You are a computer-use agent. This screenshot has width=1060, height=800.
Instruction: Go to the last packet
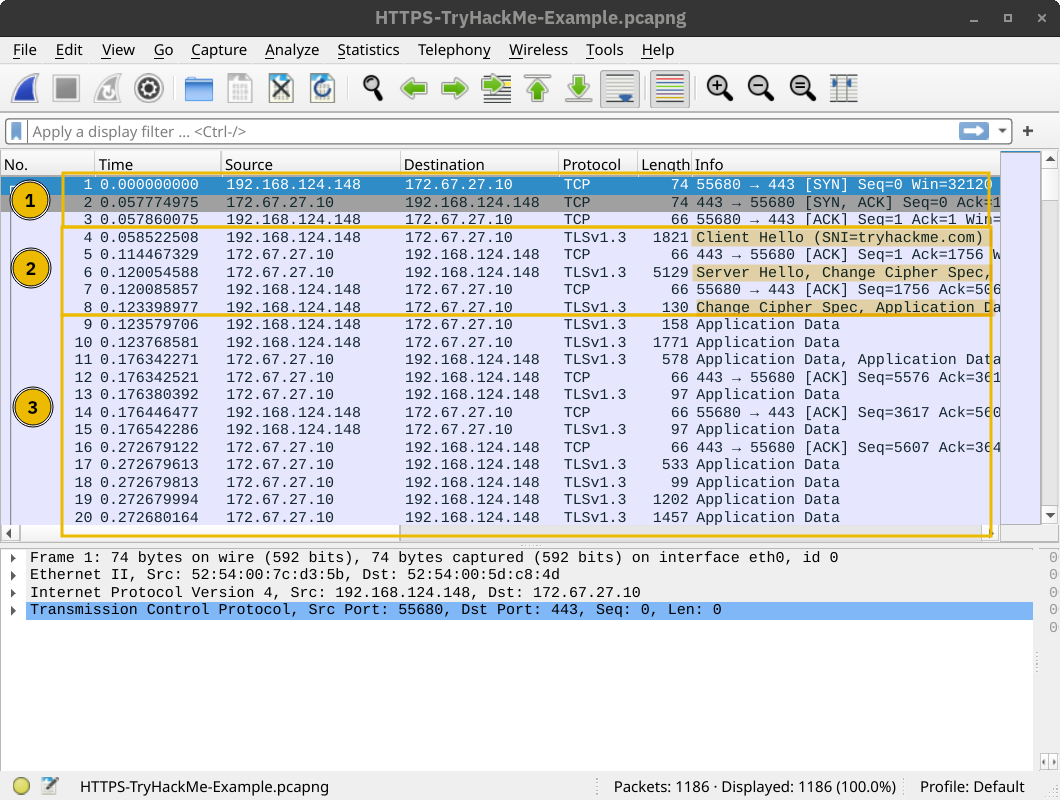point(578,88)
